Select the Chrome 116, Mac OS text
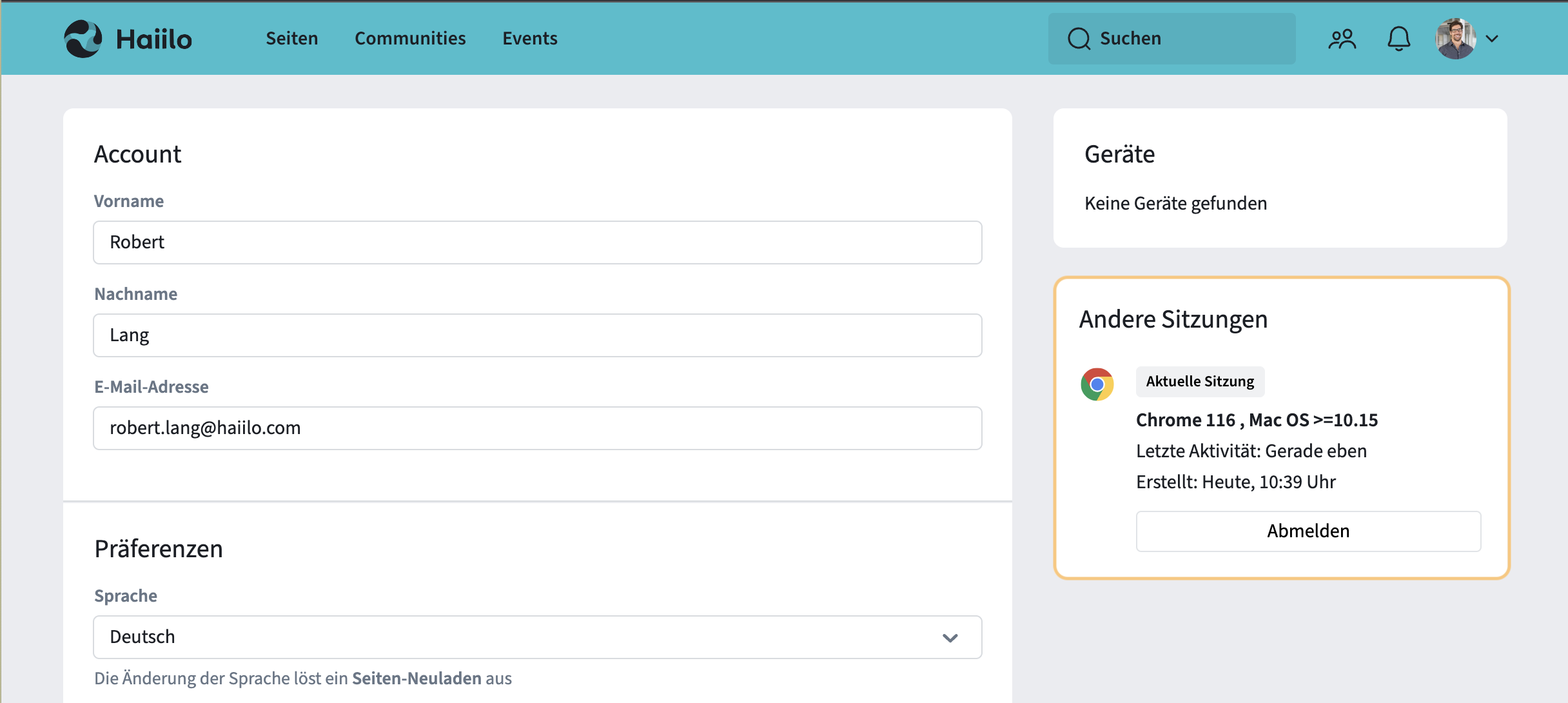The image size is (1568, 703). pyautogui.click(x=1257, y=421)
